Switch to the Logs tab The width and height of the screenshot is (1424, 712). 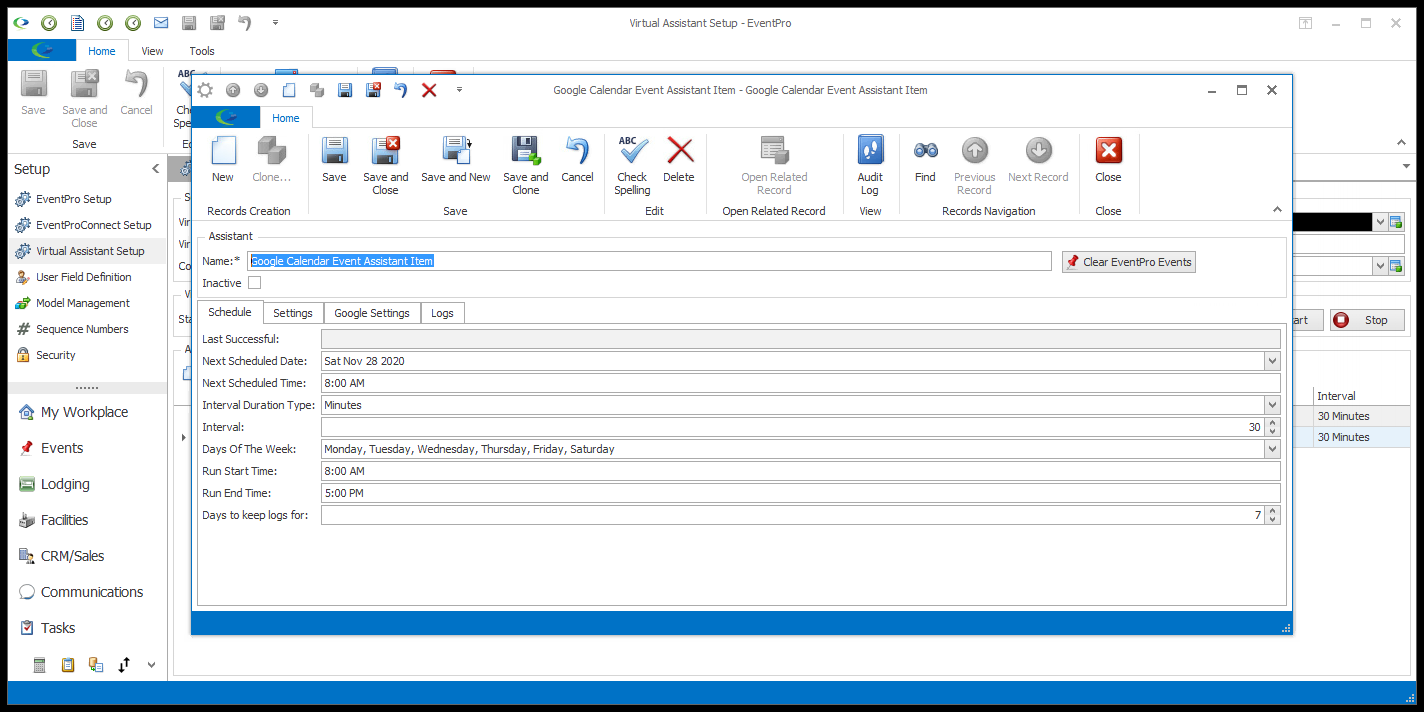tap(442, 313)
